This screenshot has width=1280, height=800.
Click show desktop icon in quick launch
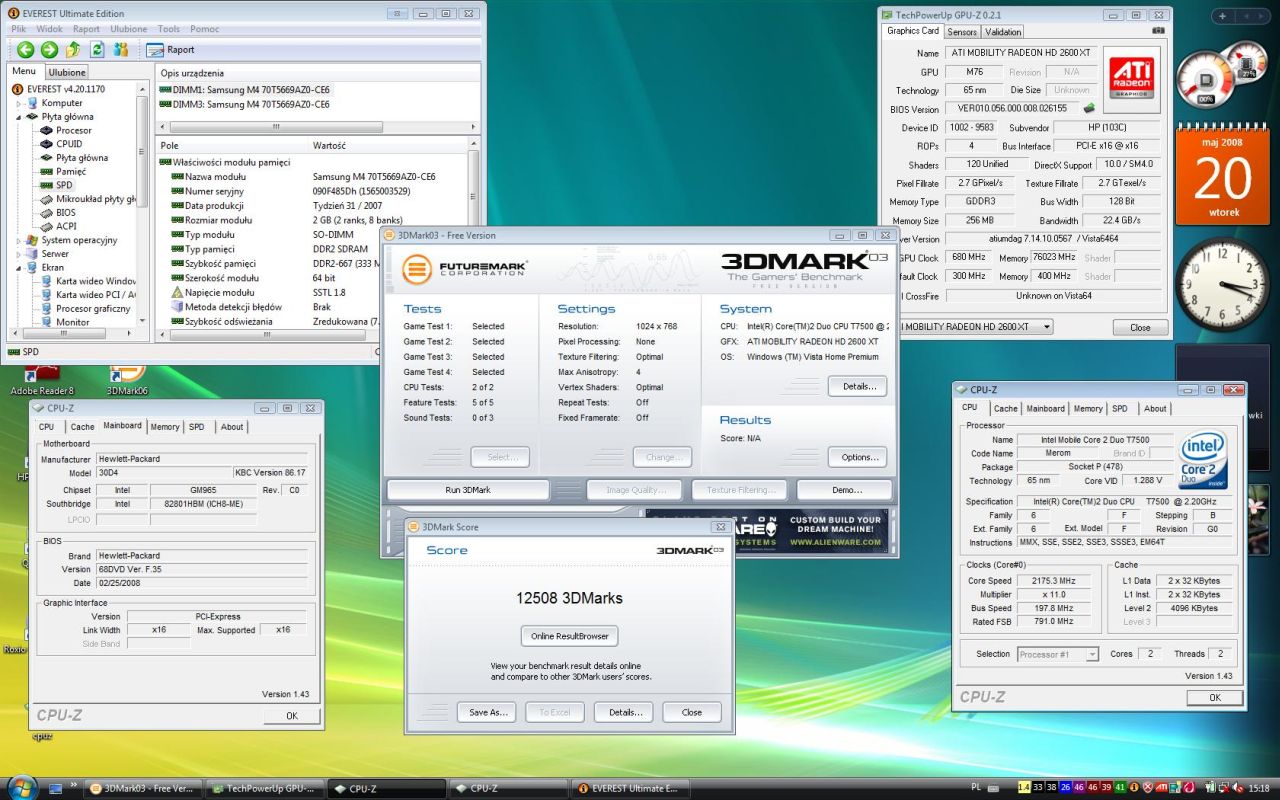55,788
